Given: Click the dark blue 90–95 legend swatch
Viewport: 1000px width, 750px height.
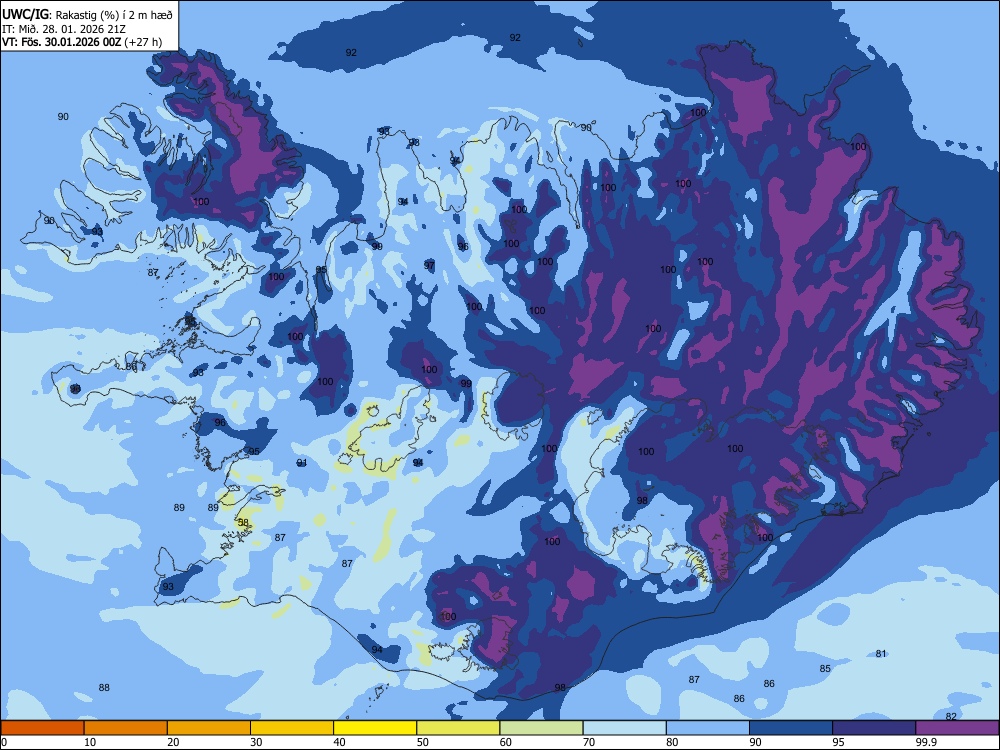Looking at the screenshot, I should 791,728.
